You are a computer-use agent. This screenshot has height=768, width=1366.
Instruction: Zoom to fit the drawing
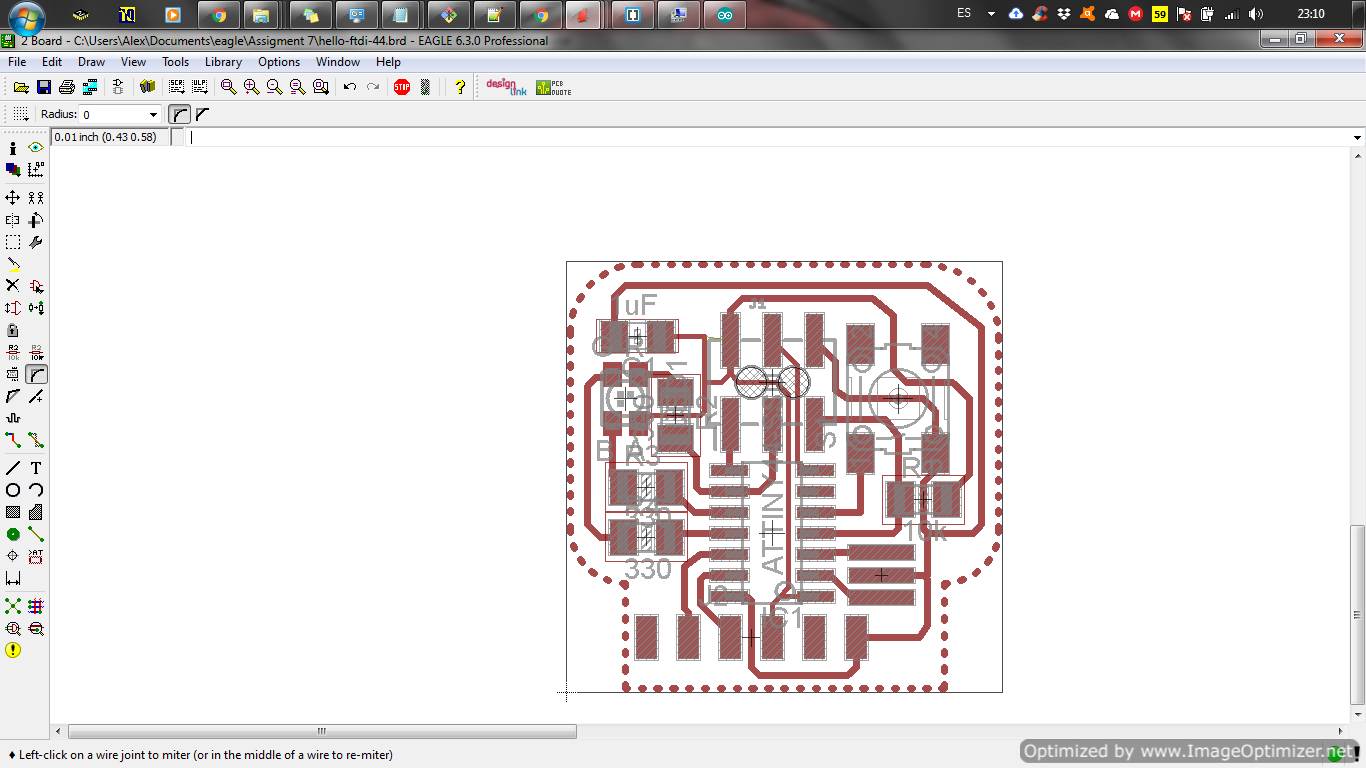pyautogui.click(x=229, y=87)
